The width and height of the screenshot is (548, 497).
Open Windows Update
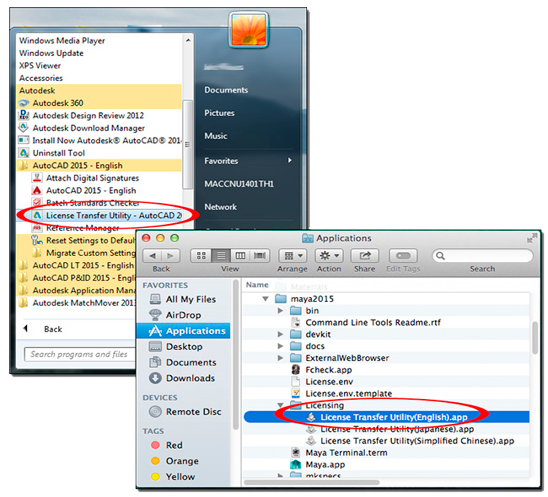click(x=51, y=53)
